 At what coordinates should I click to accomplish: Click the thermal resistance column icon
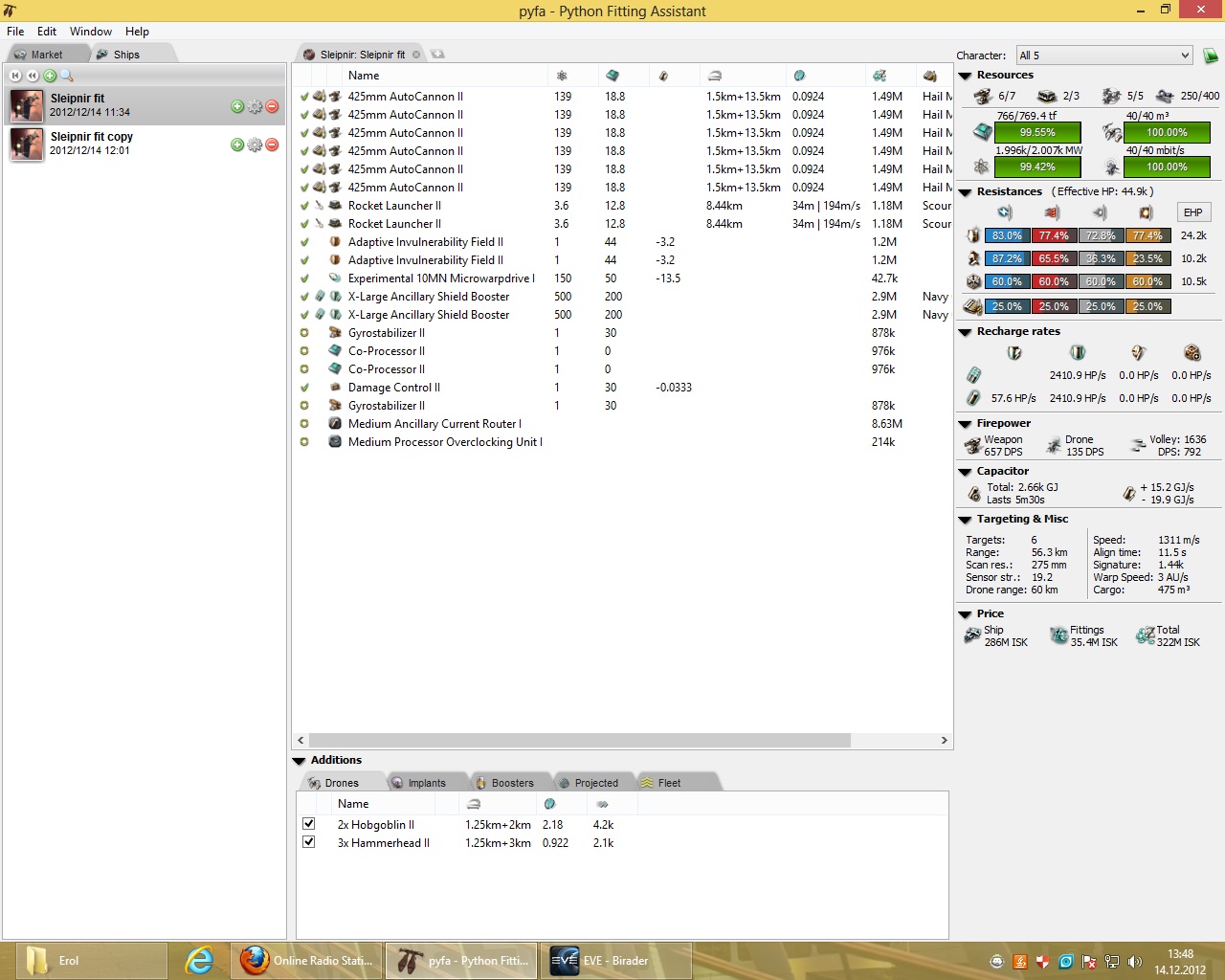click(x=1053, y=212)
